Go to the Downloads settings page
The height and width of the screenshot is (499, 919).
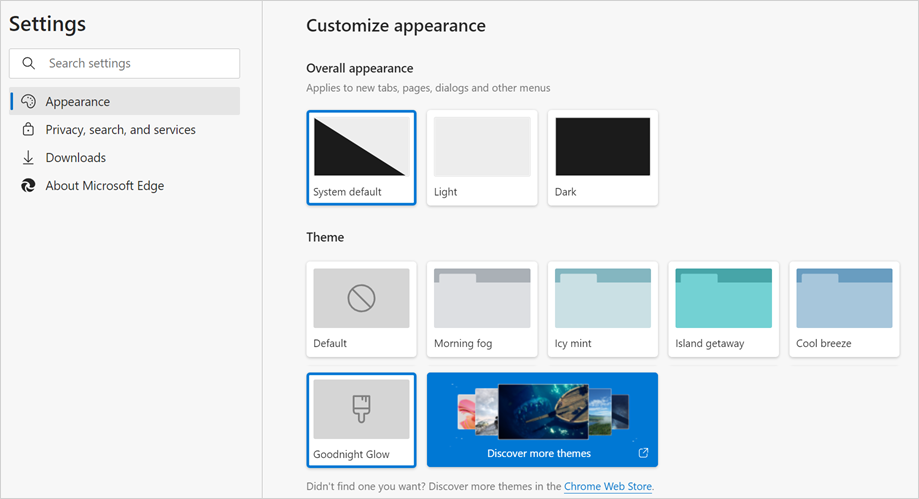[76, 158]
